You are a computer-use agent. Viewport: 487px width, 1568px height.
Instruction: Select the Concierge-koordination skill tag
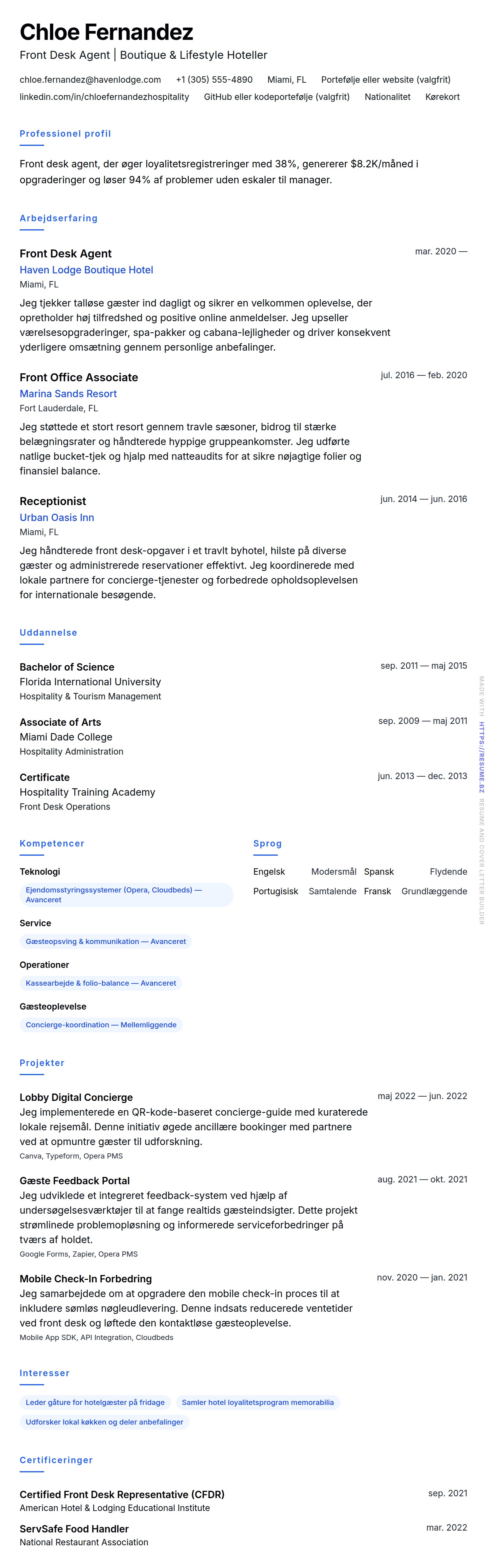pos(101,1024)
